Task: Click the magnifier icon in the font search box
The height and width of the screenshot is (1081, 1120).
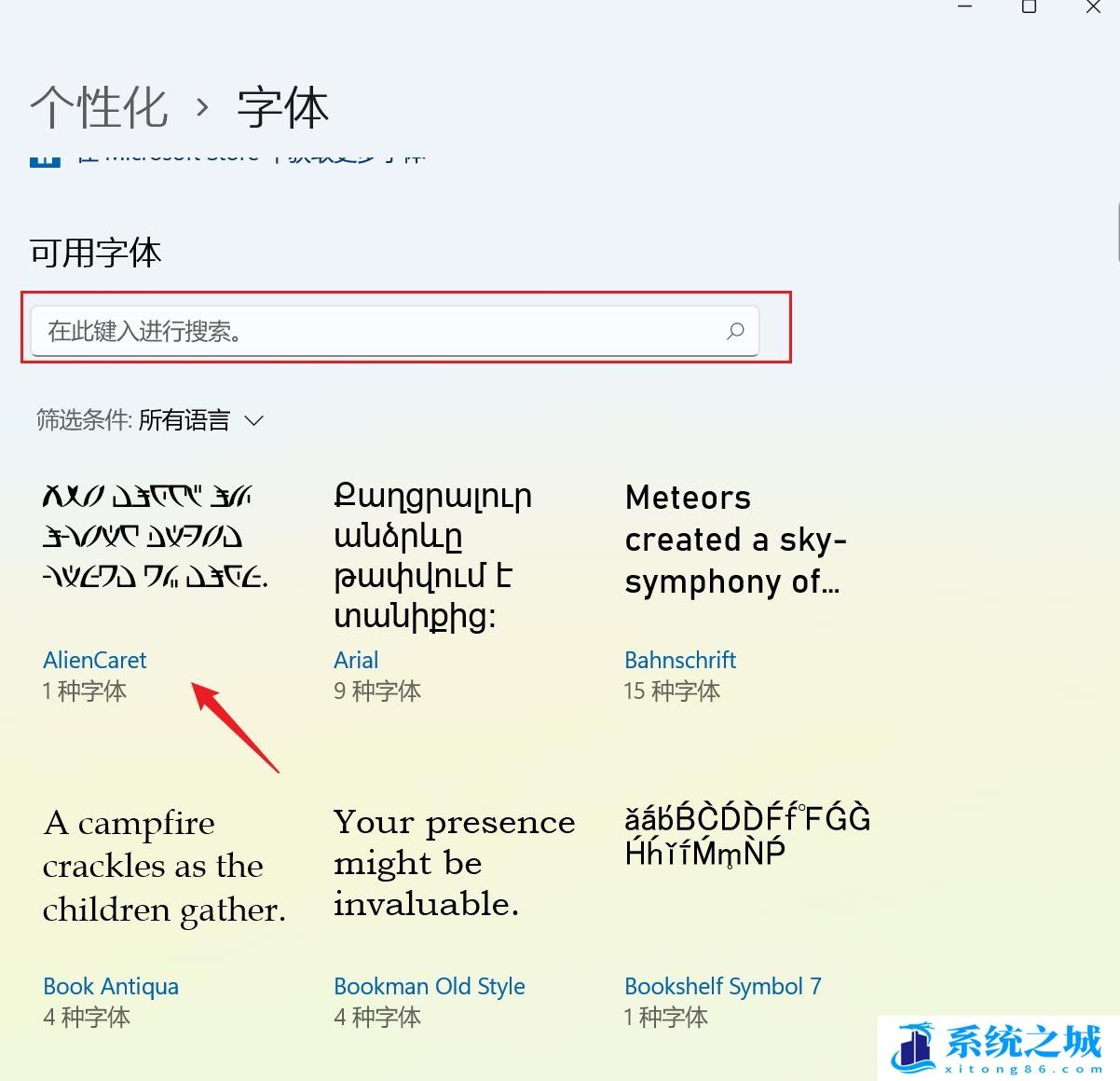Action: click(735, 331)
